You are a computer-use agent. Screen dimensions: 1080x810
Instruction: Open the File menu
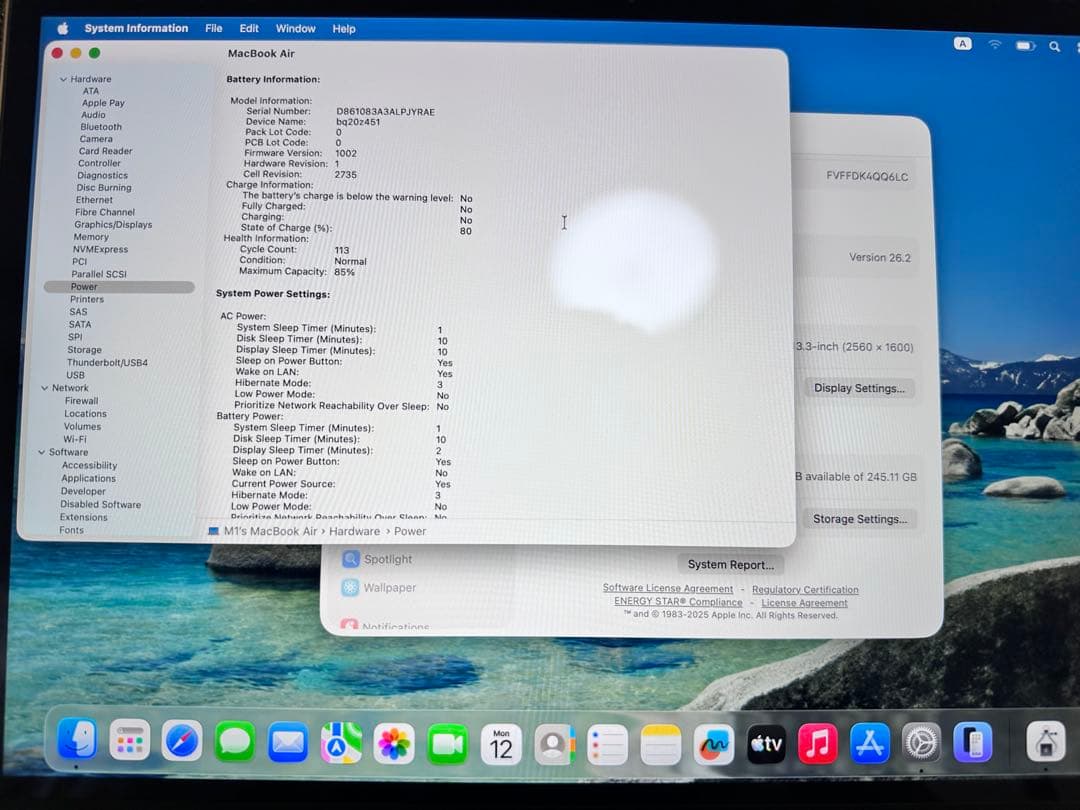213,28
